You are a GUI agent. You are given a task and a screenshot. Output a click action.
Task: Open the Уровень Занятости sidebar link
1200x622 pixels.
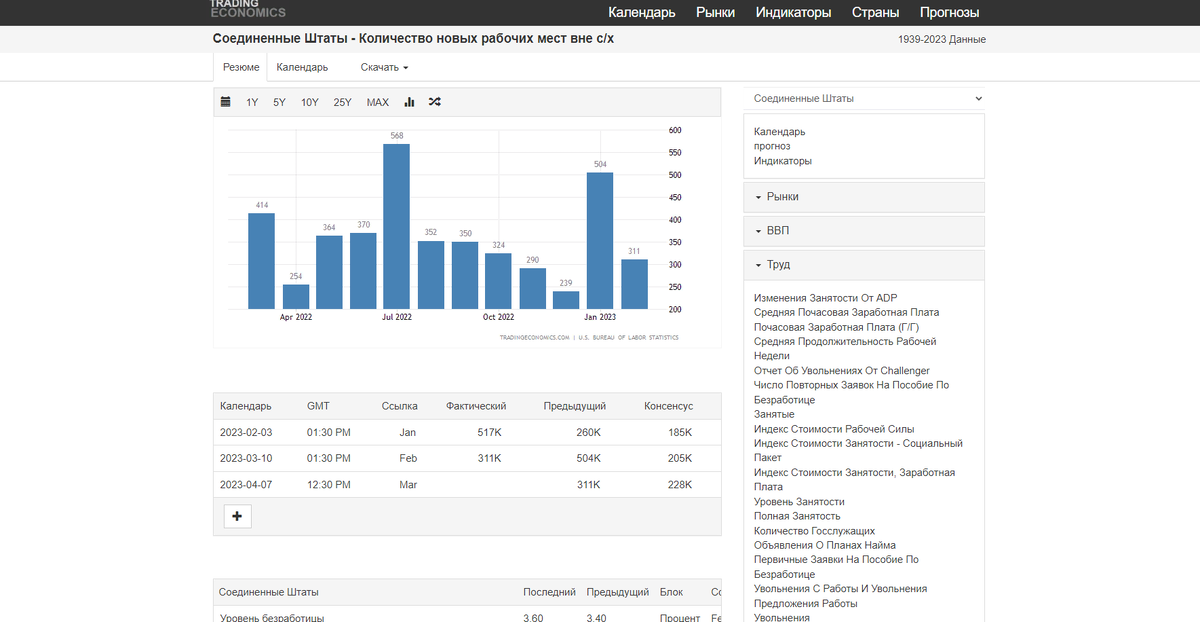point(799,502)
